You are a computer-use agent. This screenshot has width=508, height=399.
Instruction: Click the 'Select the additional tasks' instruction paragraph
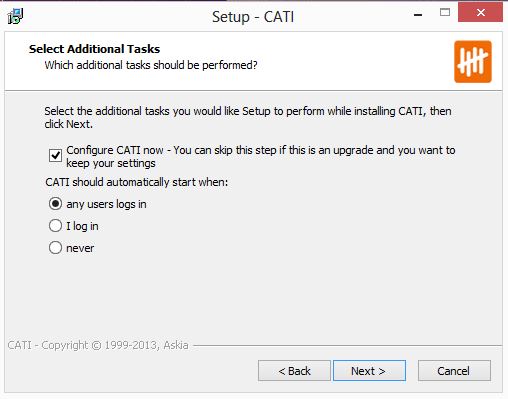(248, 117)
